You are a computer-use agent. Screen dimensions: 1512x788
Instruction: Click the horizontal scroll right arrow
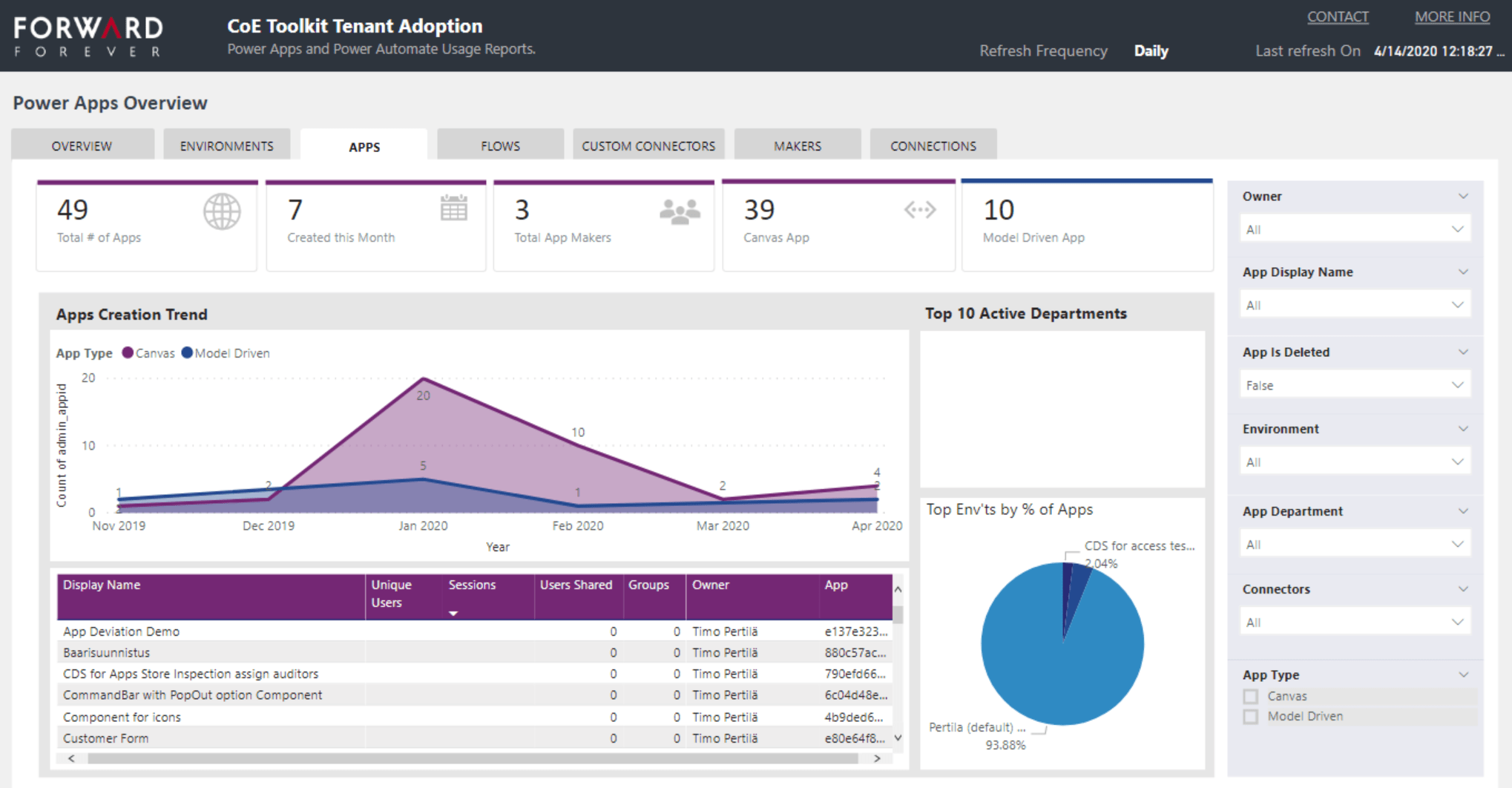click(x=878, y=758)
